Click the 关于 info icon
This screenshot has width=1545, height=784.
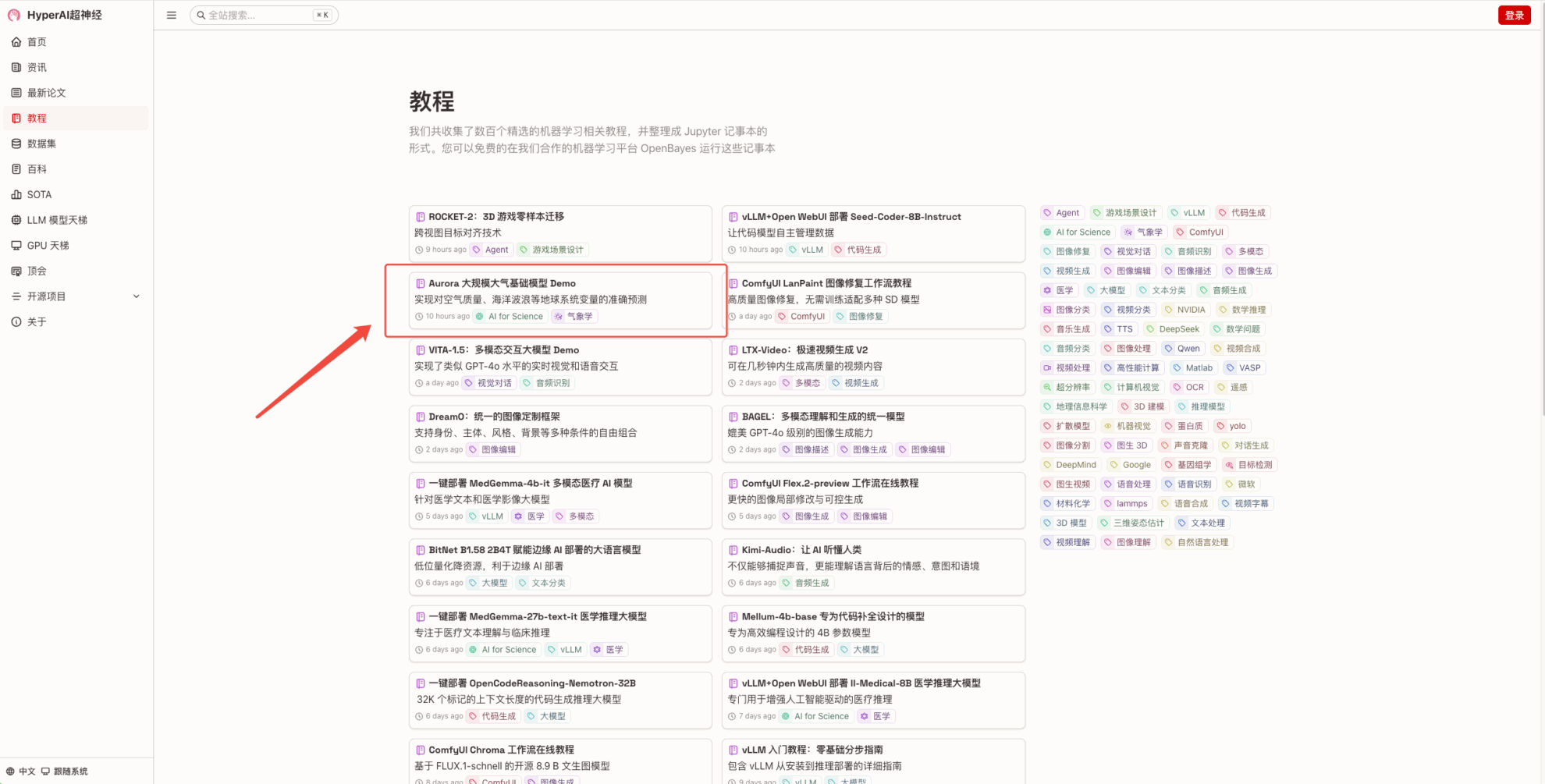(16, 322)
